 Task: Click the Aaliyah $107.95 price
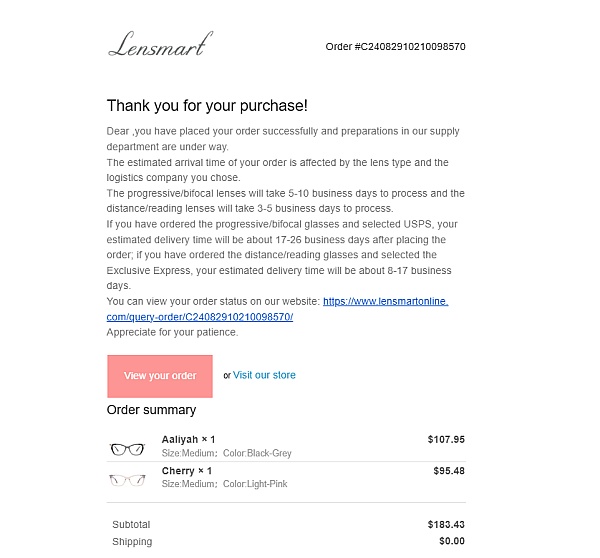(446, 439)
